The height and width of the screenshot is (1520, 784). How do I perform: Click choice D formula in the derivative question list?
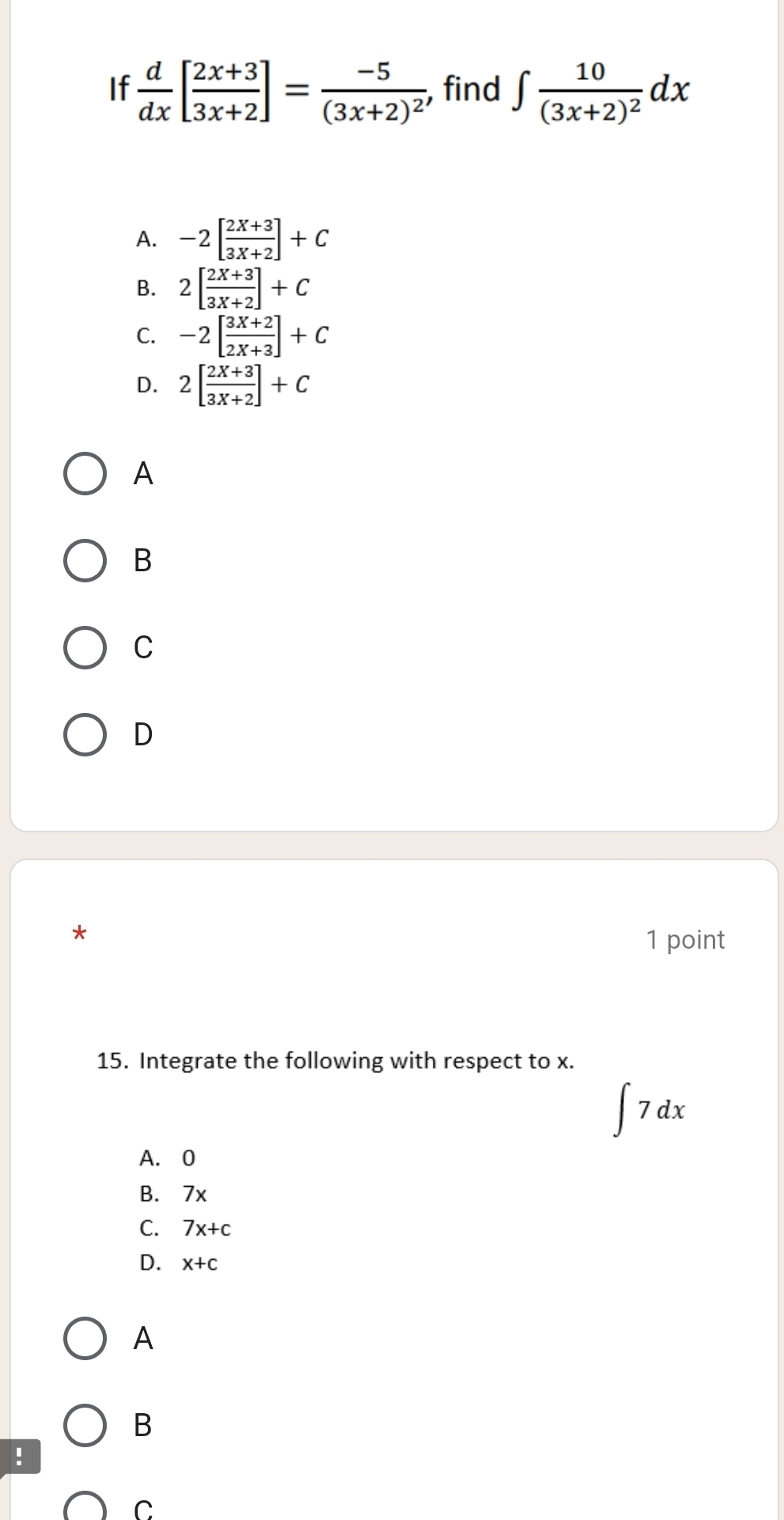click(244, 385)
